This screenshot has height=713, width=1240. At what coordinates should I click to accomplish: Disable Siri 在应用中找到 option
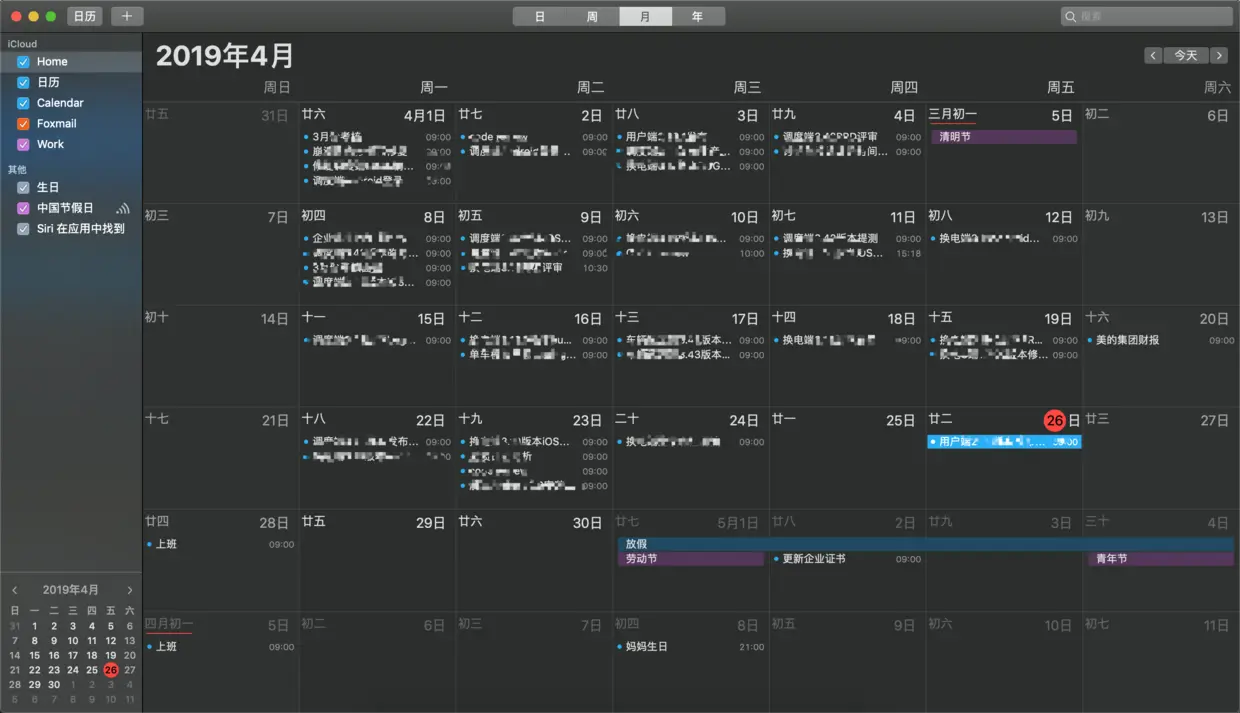click(x=22, y=229)
